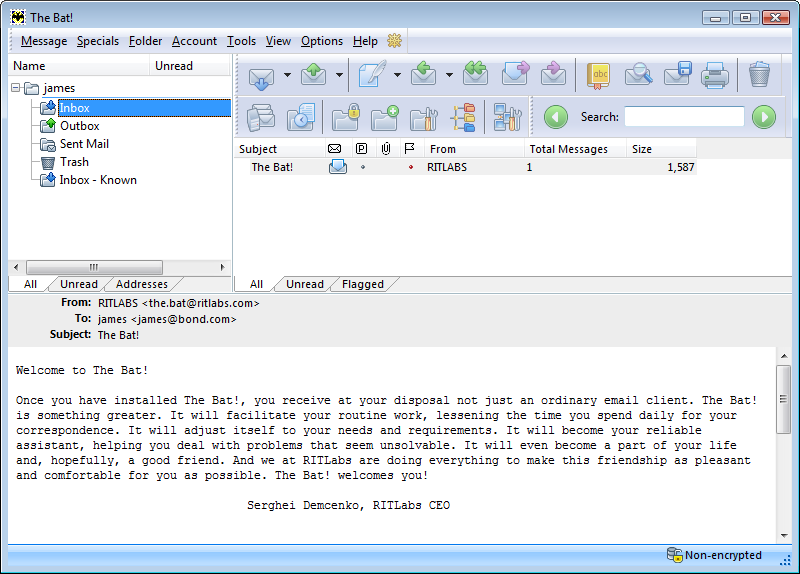
Task: Toggle the parked column header
Action: (x=361, y=149)
